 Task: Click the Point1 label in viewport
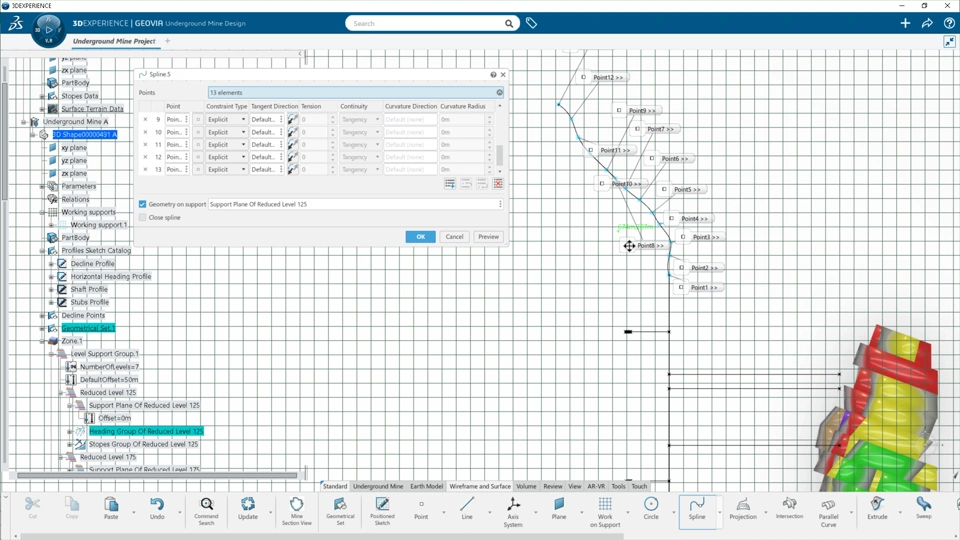pos(704,287)
